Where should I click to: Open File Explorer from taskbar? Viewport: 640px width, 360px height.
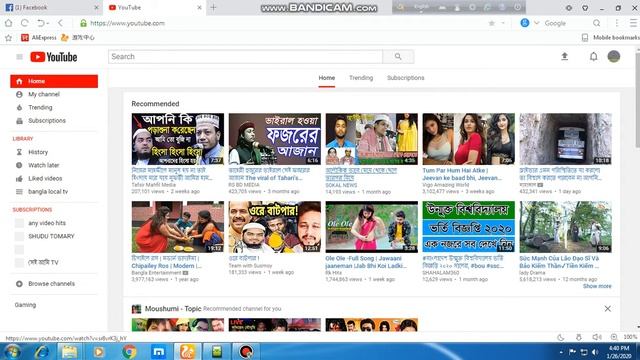click(x=69, y=351)
